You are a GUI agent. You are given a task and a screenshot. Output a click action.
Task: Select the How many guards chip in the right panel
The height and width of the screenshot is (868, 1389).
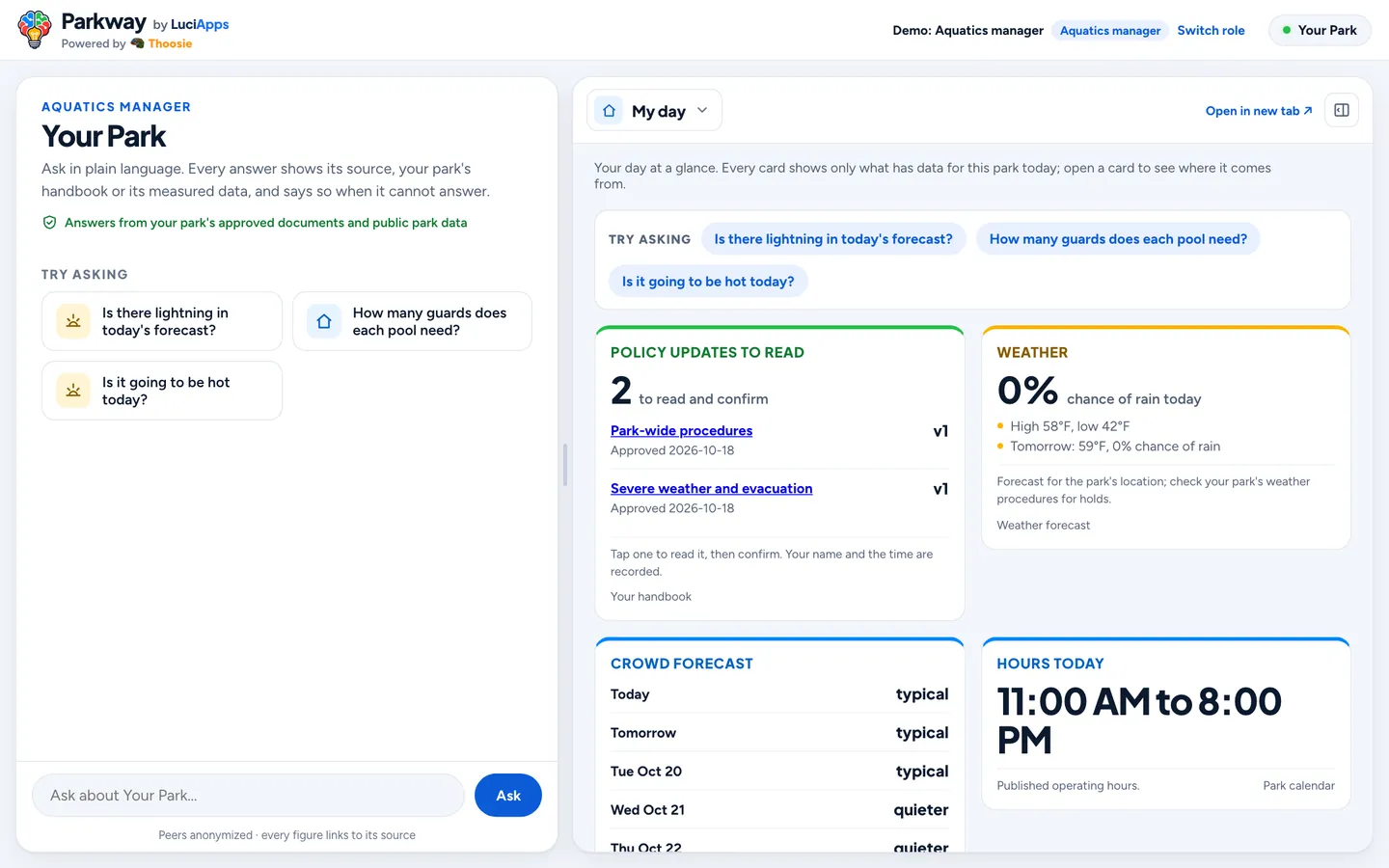pos(1118,239)
